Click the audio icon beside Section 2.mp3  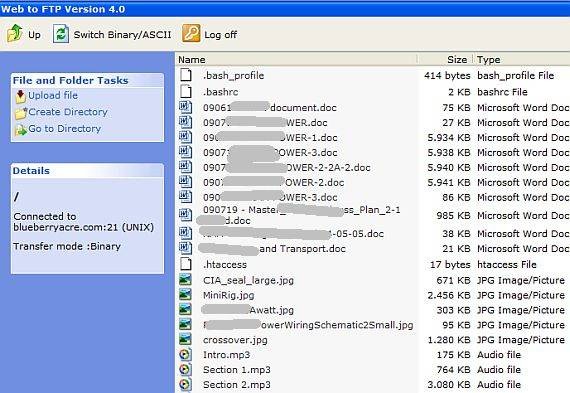coord(185,384)
